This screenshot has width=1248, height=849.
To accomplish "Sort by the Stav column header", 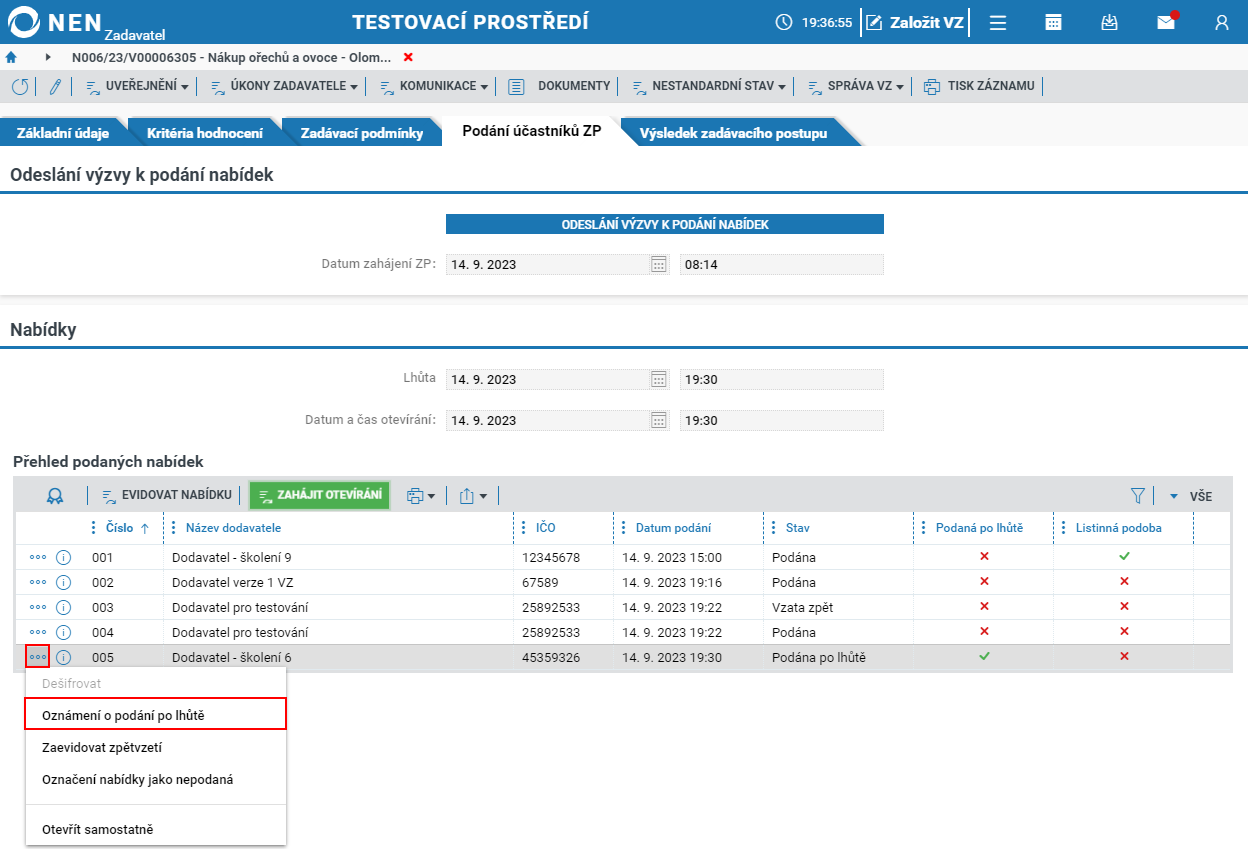I will click(798, 528).
